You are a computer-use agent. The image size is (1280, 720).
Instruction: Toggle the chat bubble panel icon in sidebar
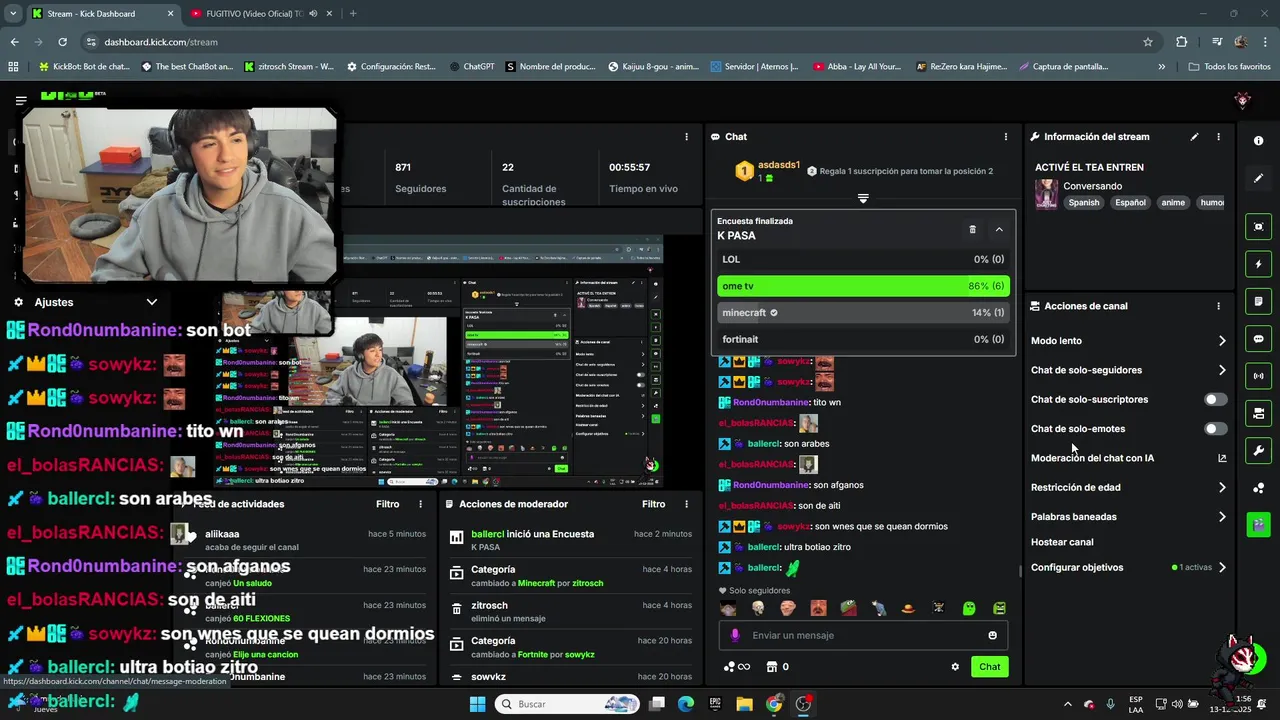pos(1258,339)
